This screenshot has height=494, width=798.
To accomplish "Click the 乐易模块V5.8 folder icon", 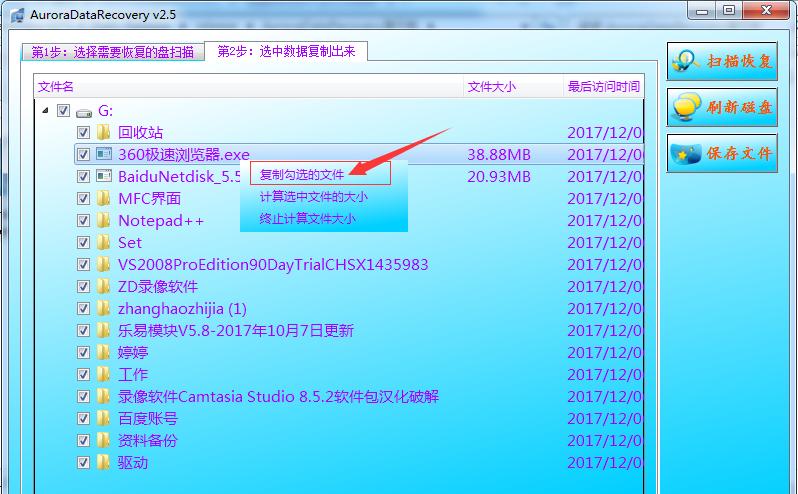I will [x=103, y=330].
